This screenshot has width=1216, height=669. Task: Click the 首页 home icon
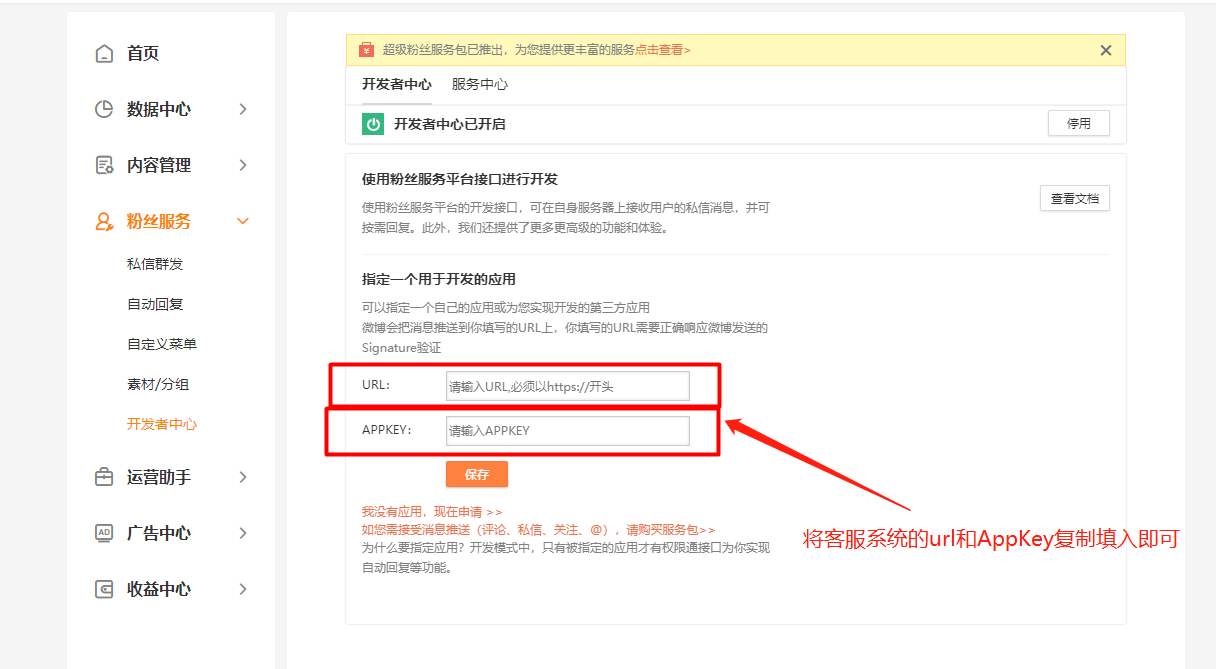(104, 53)
